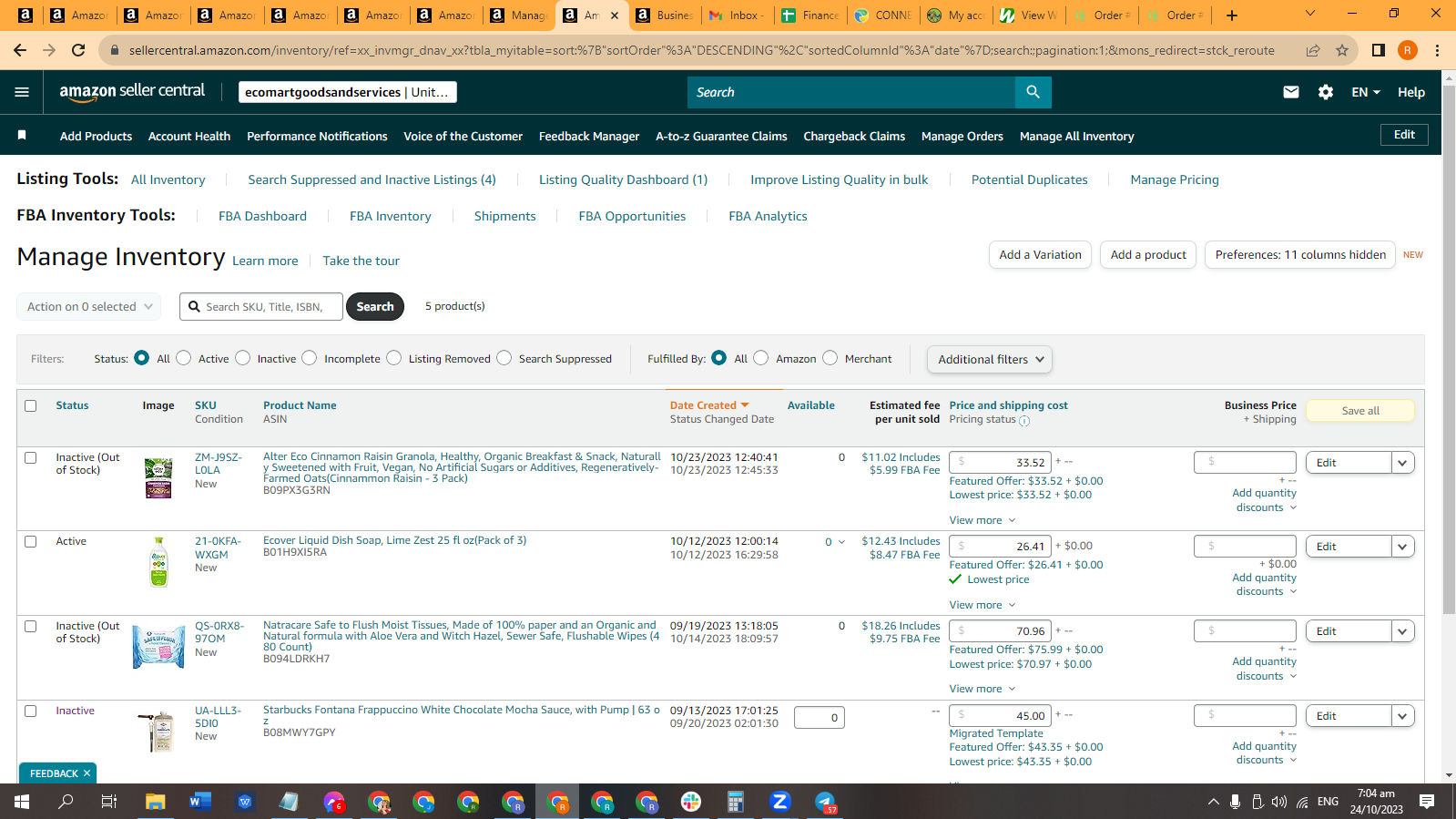Open the hamburger navigation menu

coord(22,92)
